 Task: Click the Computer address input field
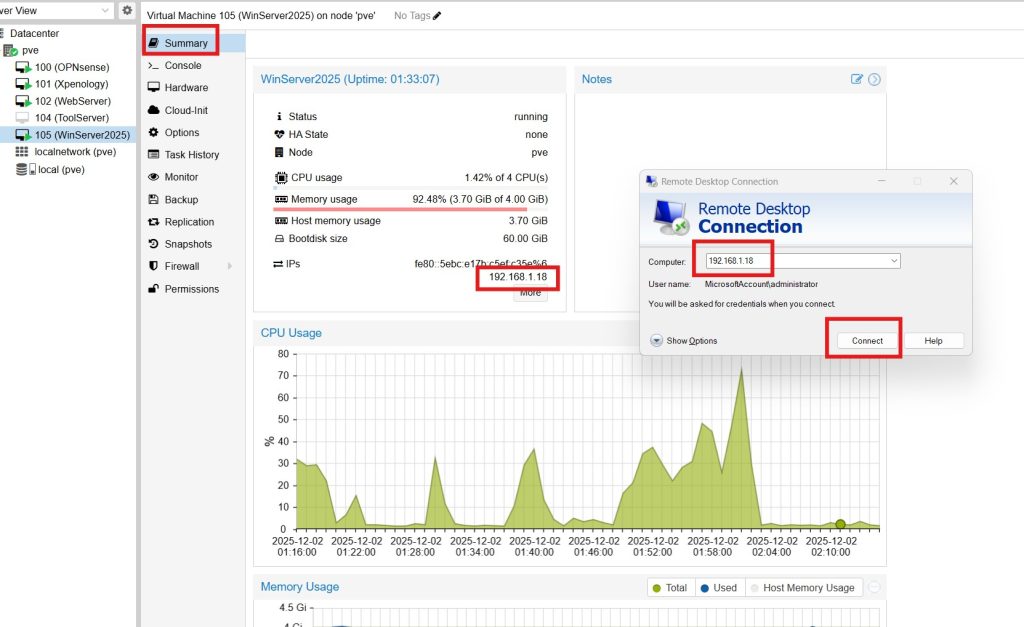790,261
